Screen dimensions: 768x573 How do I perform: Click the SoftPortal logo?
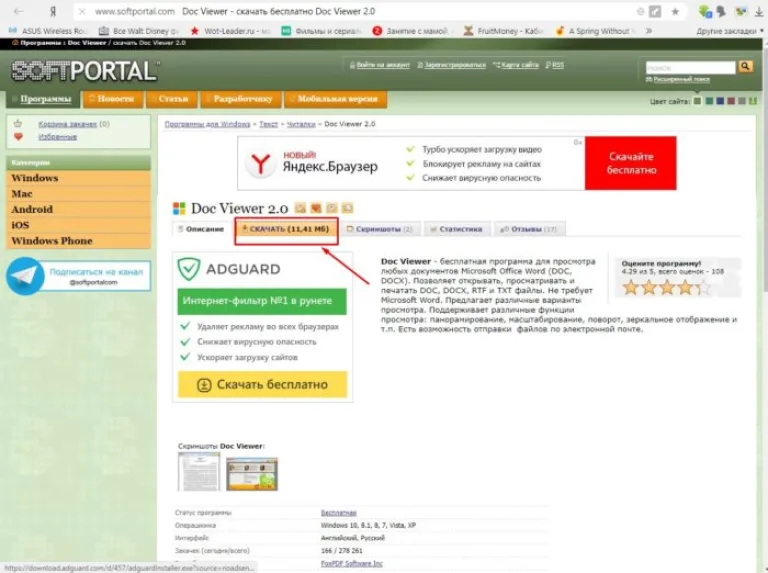(x=85, y=71)
